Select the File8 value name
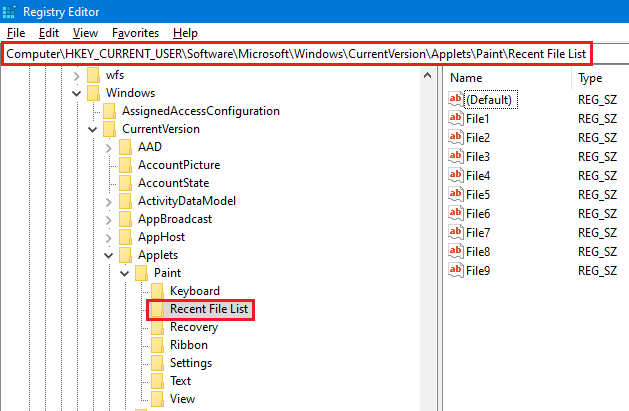 tap(478, 252)
